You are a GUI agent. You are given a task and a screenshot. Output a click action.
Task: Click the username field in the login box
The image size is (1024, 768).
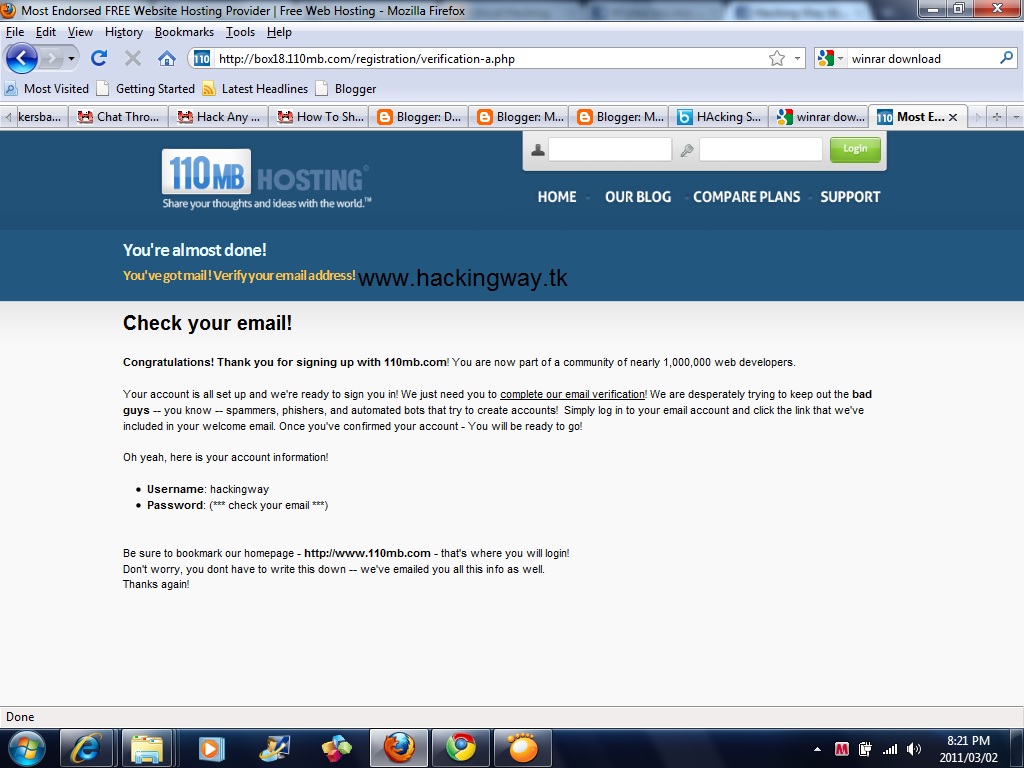tap(609, 150)
